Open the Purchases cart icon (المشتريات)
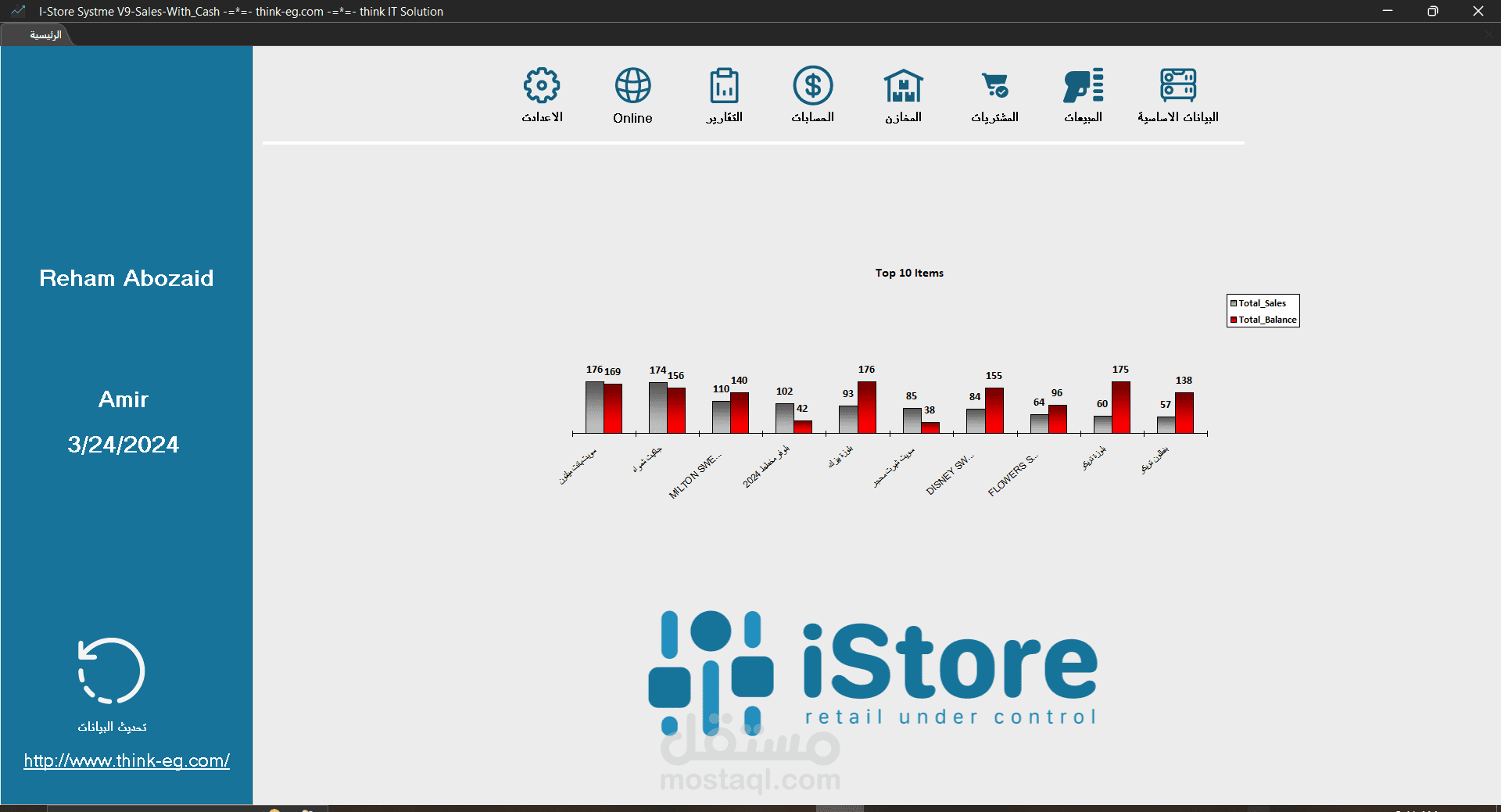The width and height of the screenshot is (1501, 812). [995, 85]
